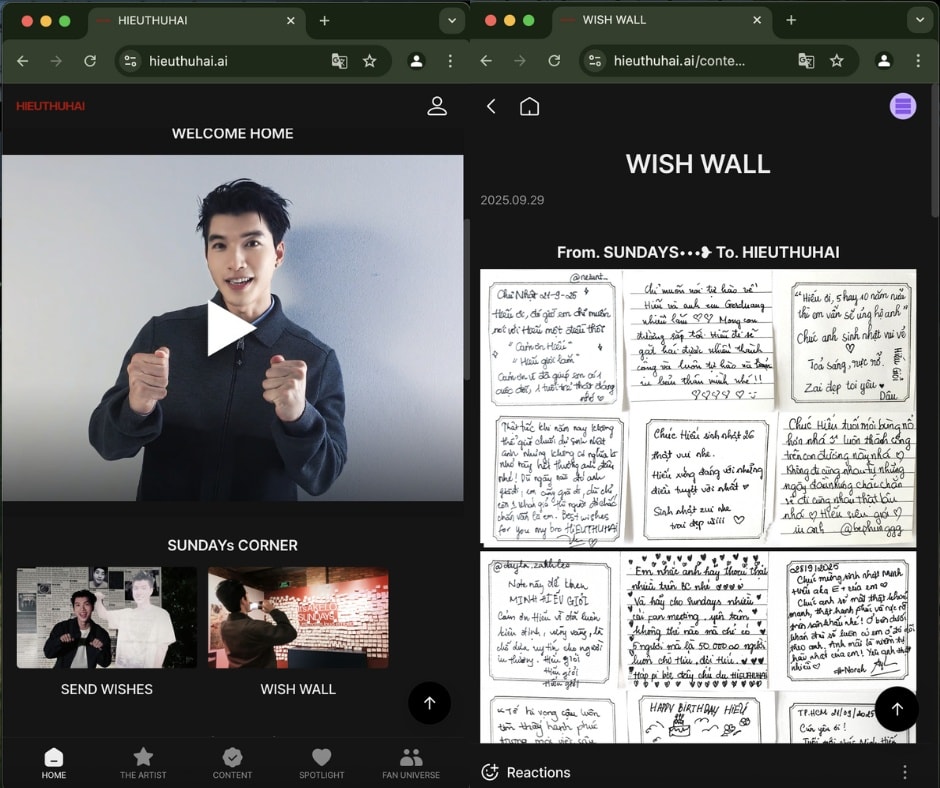Bookmark hieuthuhai.ai with the star icon
The image size is (940, 788).
pyautogui.click(x=369, y=61)
